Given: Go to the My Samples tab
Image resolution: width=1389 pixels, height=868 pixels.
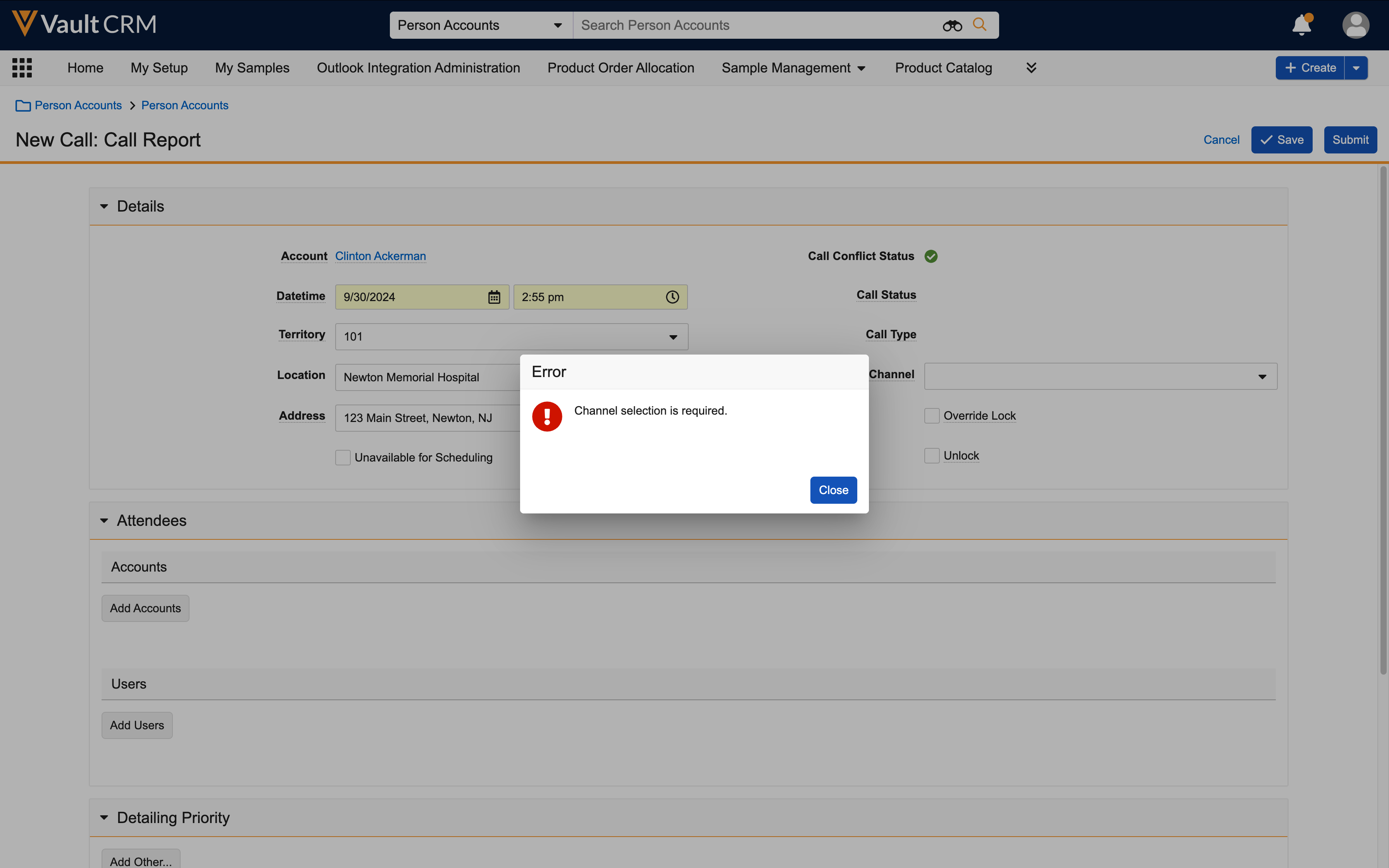Looking at the screenshot, I should tap(252, 68).
